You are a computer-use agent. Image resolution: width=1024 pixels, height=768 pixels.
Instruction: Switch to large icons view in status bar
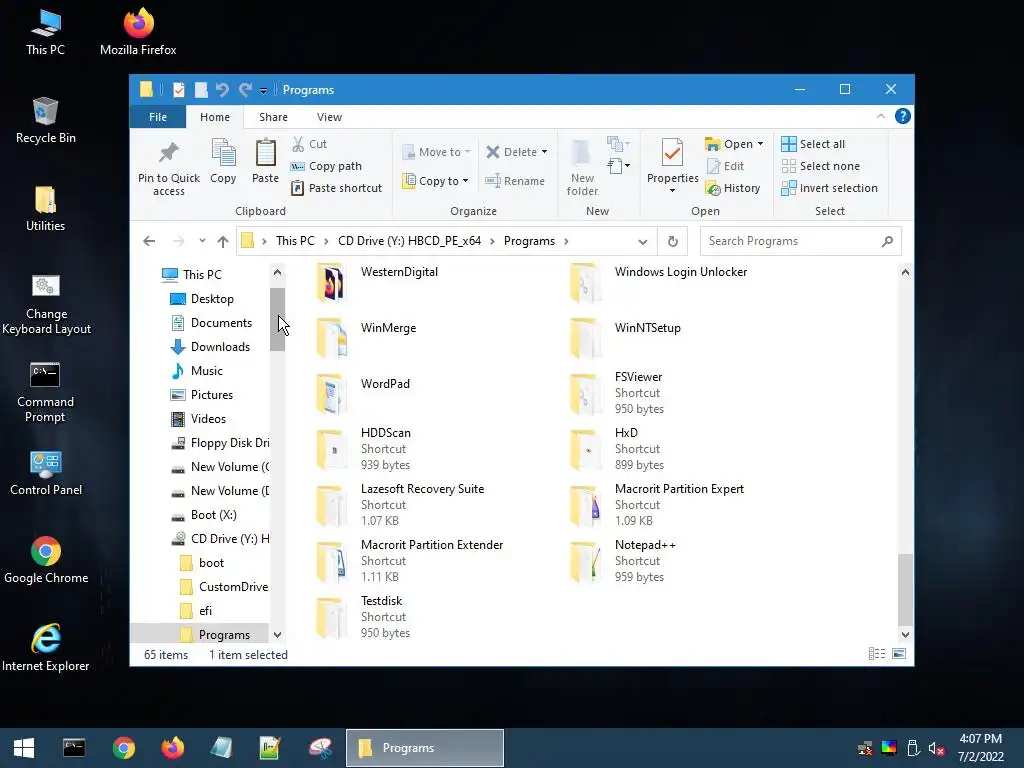(x=899, y=654)
